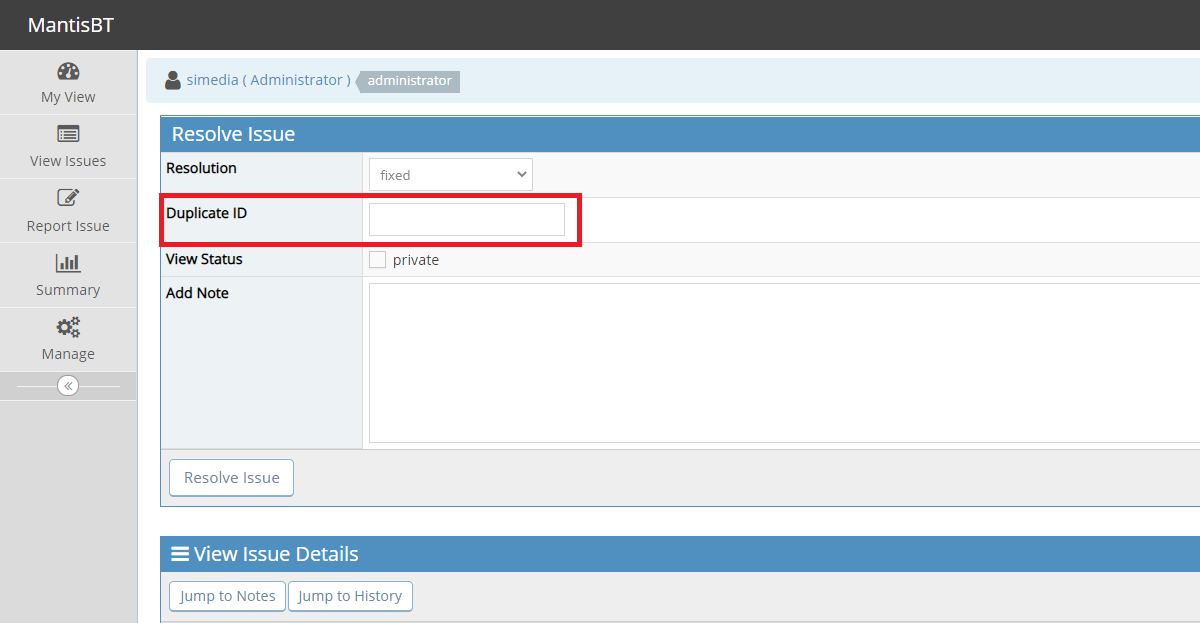
Task: Collapse the sidebar with the double-chevron button
Action: point(68,386)
